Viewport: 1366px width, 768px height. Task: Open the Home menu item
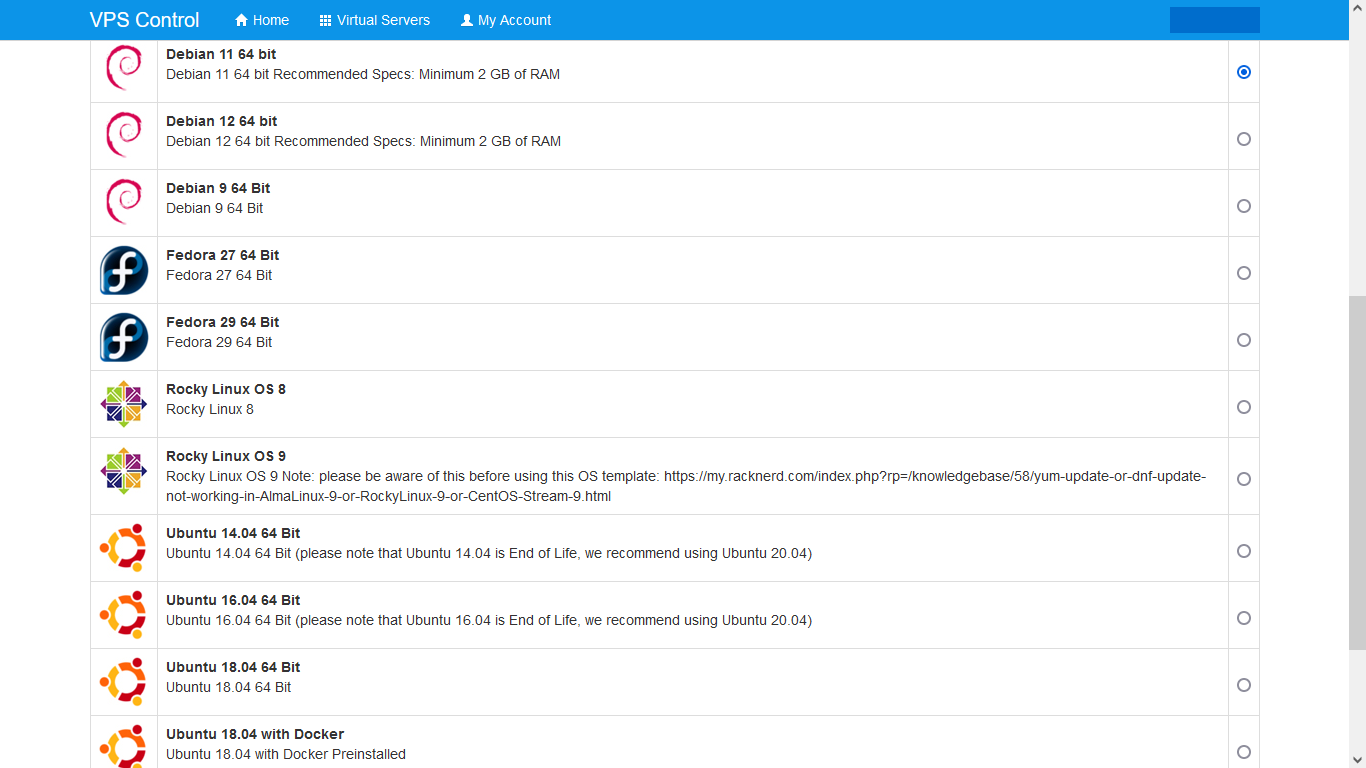click(x=262, y=20)
